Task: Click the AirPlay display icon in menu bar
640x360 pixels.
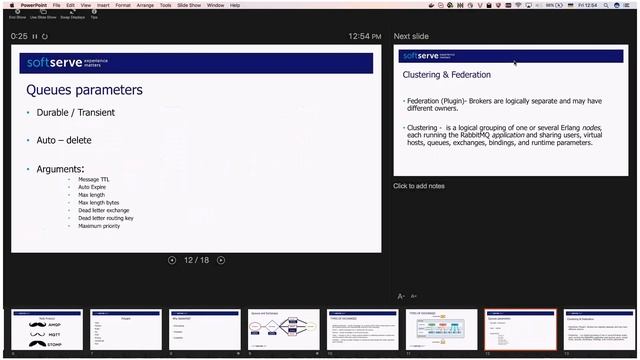Action: click(529, 5)
